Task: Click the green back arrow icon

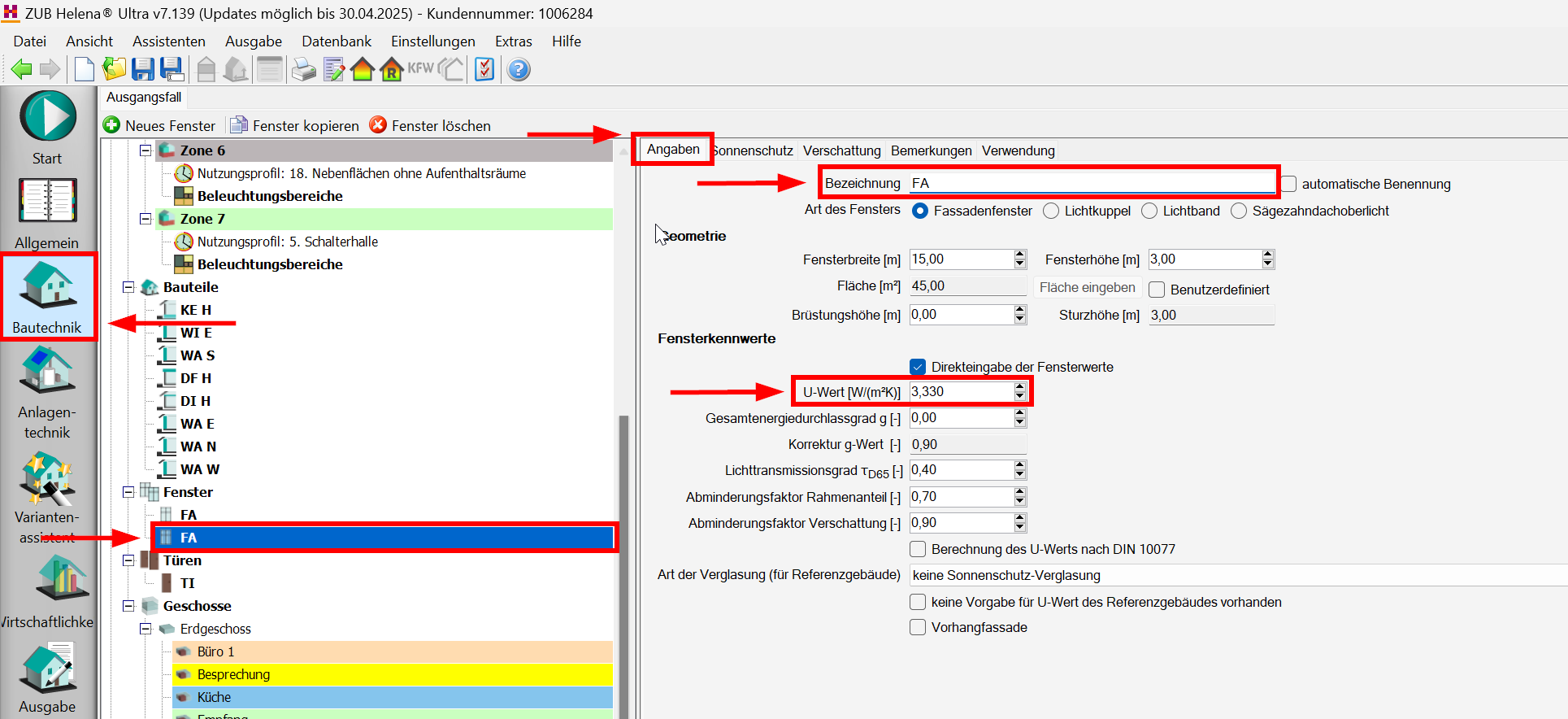Action: [x=21, y=70]
